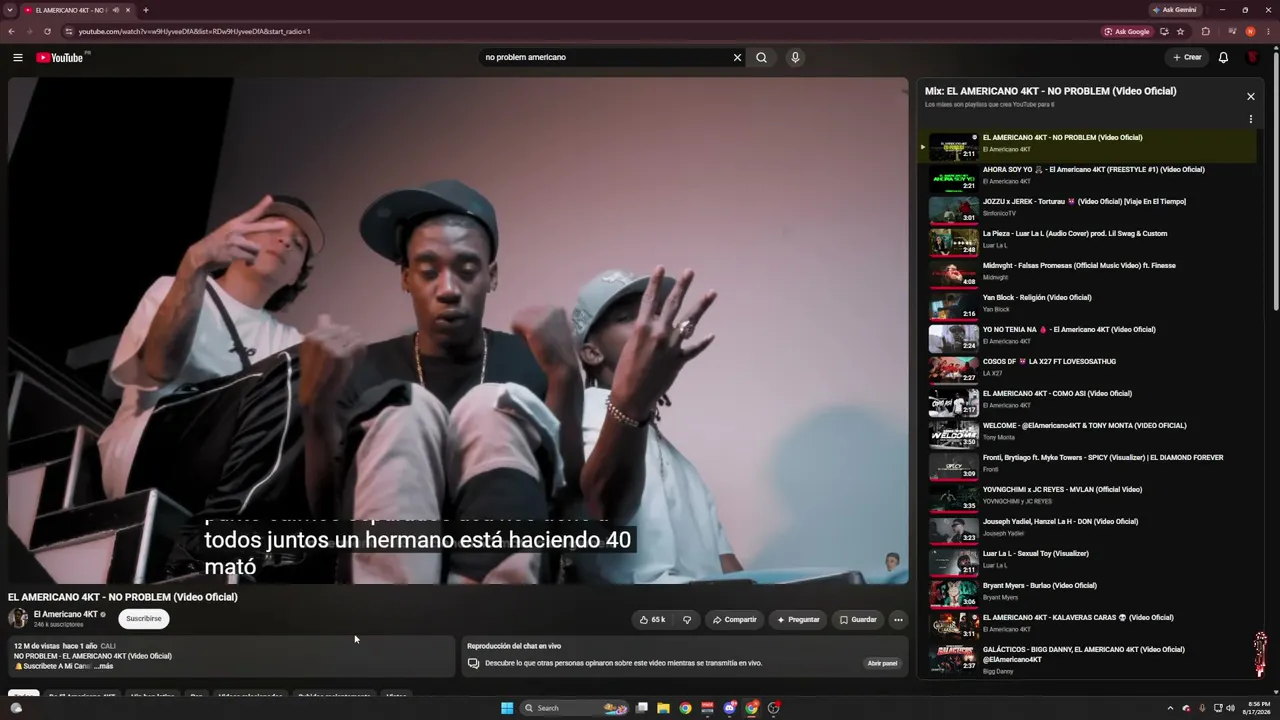
Task: Open the Windows Start menu
Action: tap(507, 708)
